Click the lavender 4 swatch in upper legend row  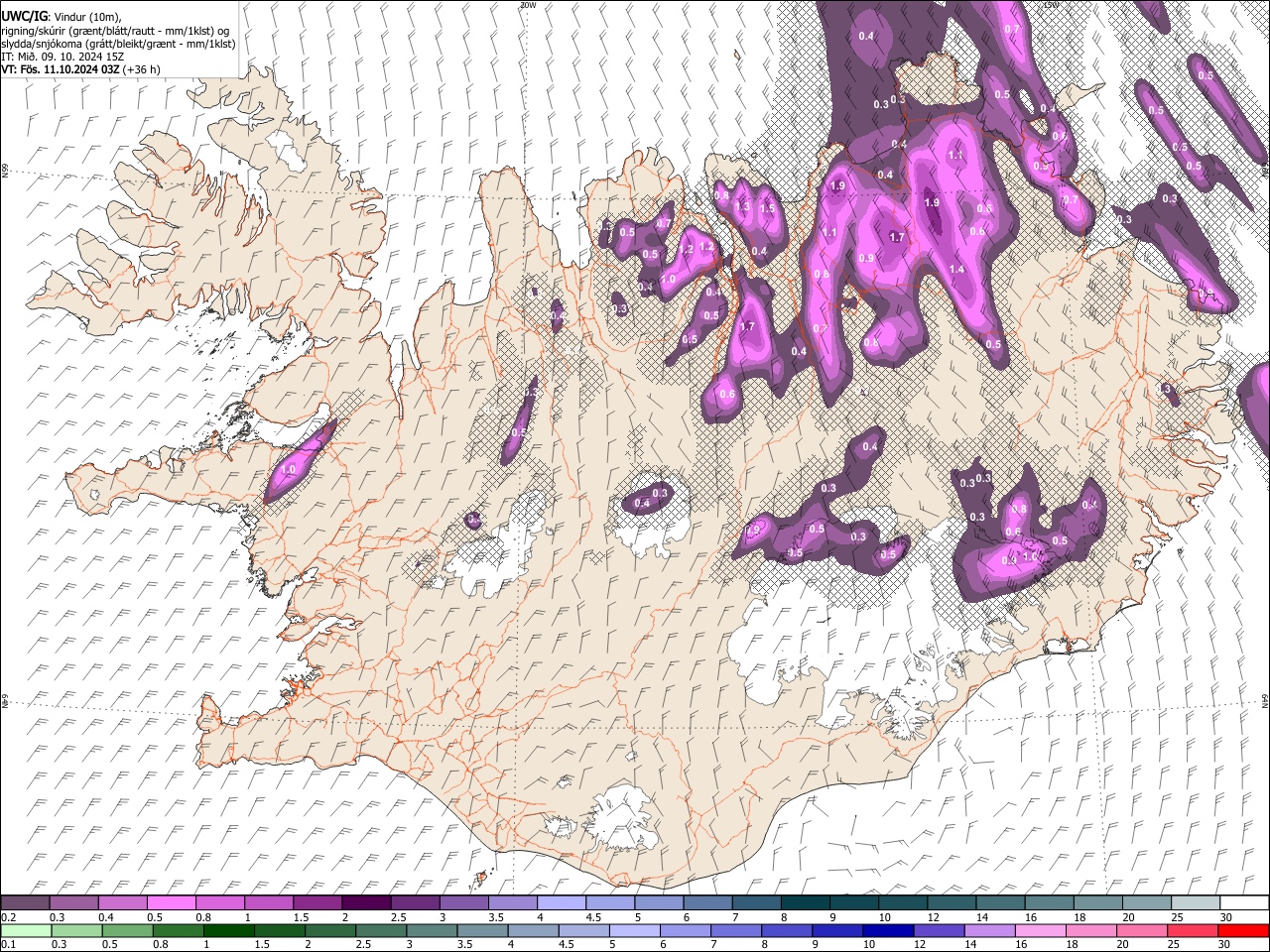(562, 902)
